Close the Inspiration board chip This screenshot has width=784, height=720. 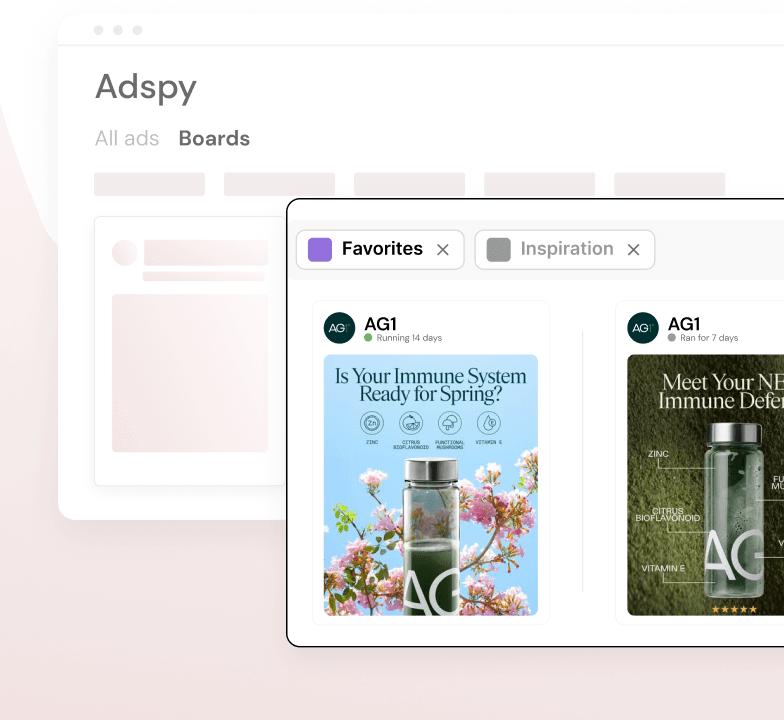click(x=634, y=250)
